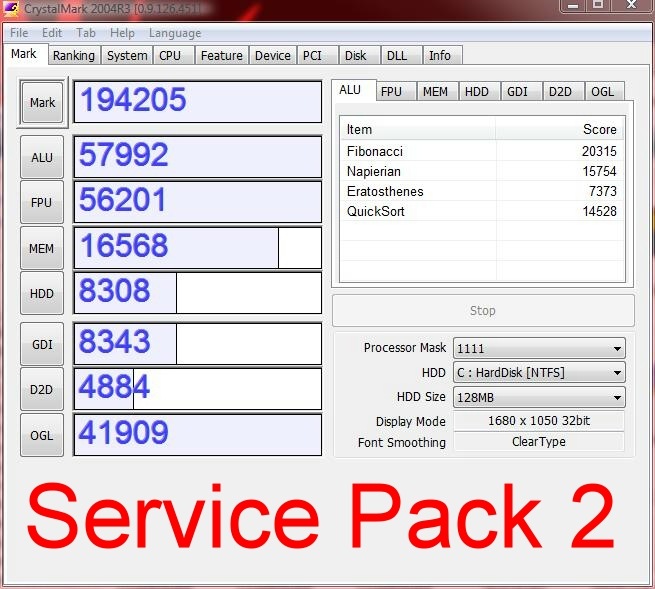The height and width of the screenshot is (589, 655).
Task: Start the OGL benchmark button
Action: point(42,434)
